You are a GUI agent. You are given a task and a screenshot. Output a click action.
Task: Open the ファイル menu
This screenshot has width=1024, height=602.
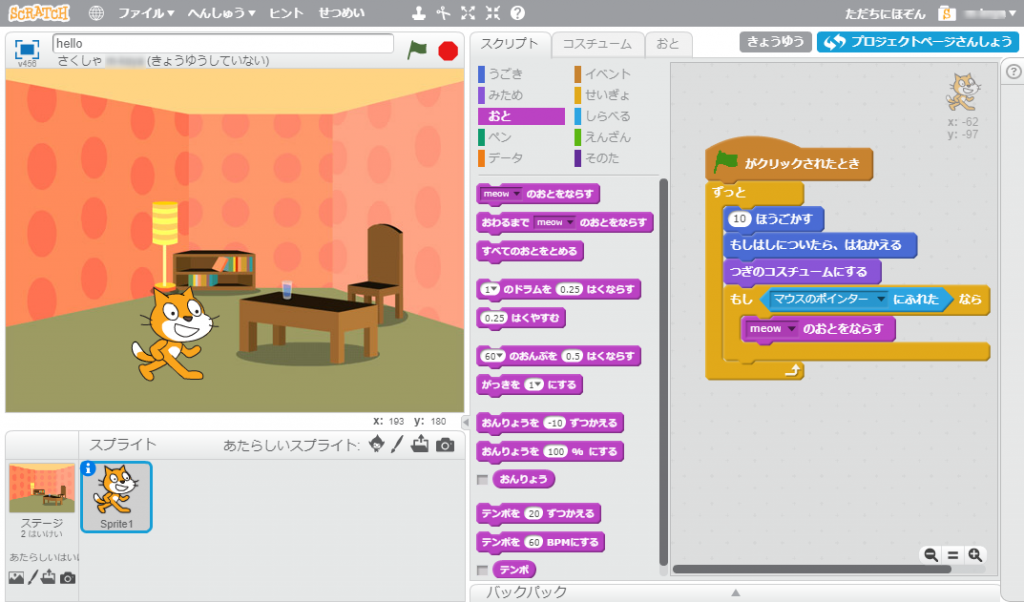(x=146, y=13)
